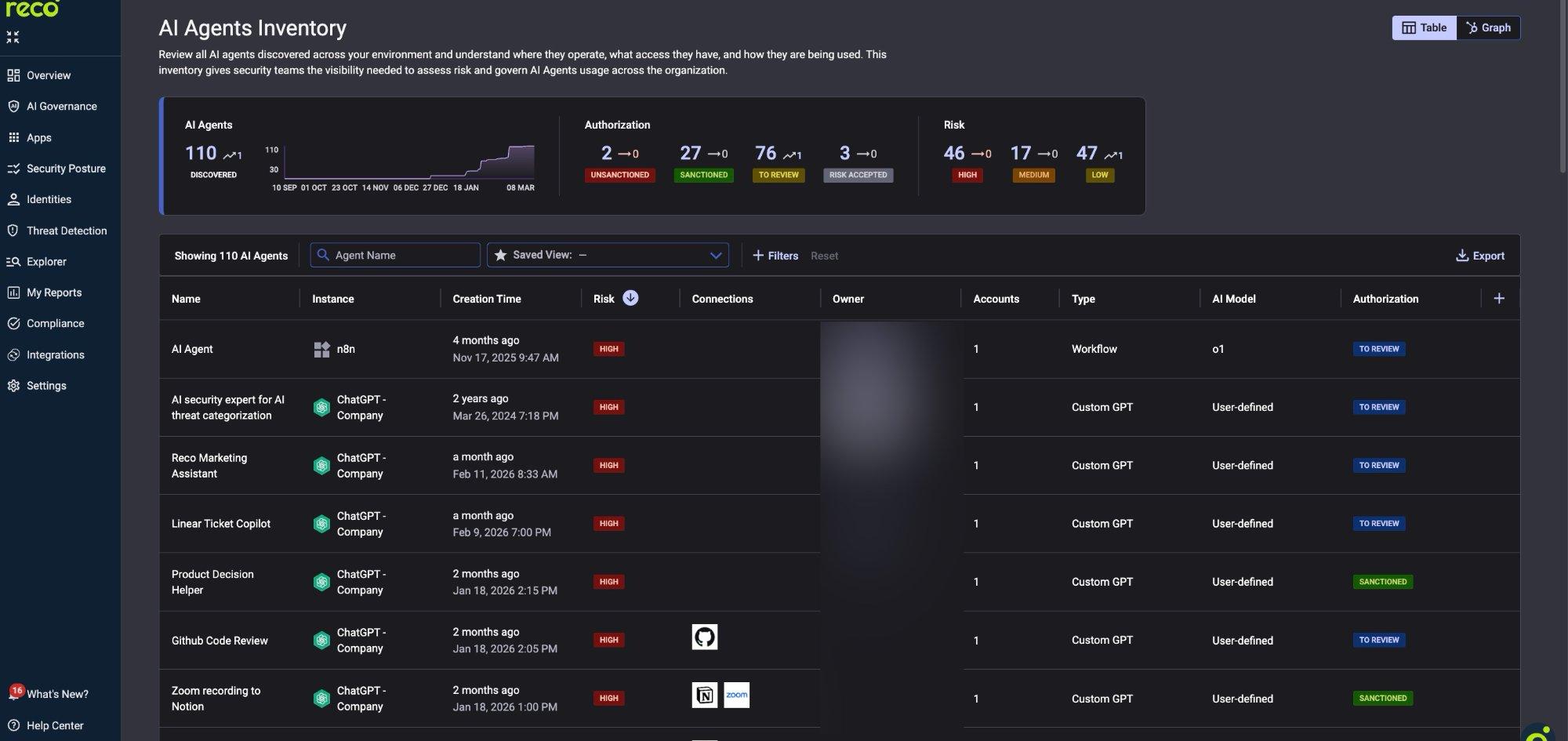Open the Saved View dropdown
Image resolution: width=1568 pixels, height=741 pixels.
tap(608, 255)
